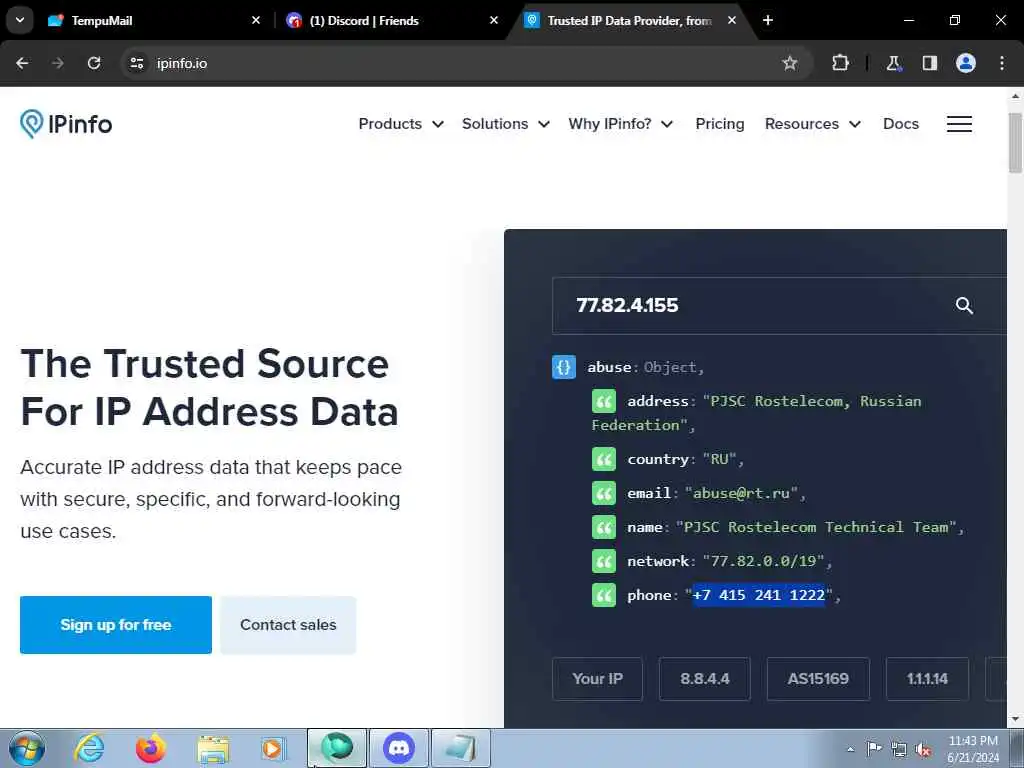Close the Discord Friends tab
The width and height of the screenshot is (1024, 768).
(494, 20)
